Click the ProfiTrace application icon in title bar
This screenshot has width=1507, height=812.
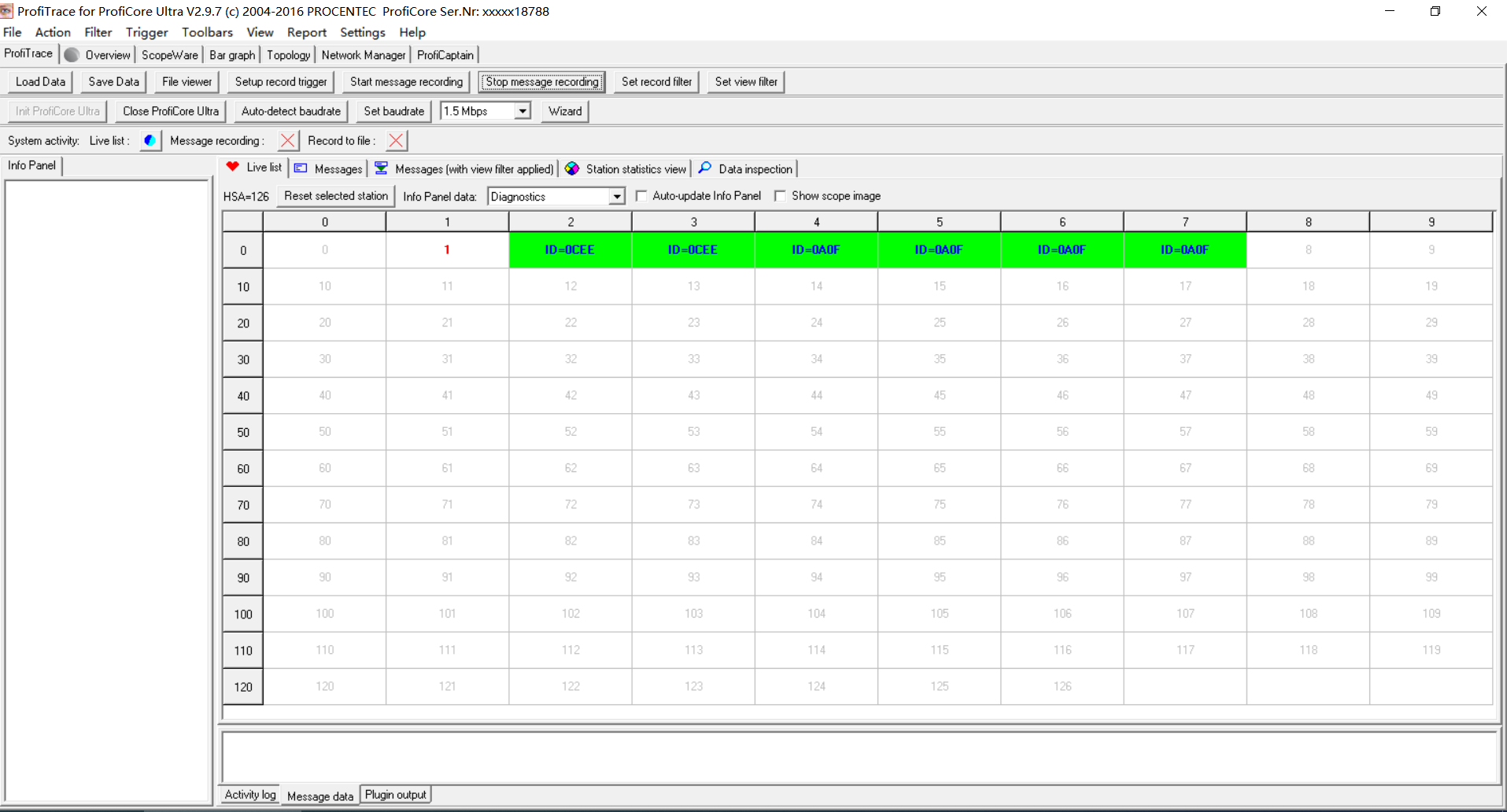[x=7, y=11]
